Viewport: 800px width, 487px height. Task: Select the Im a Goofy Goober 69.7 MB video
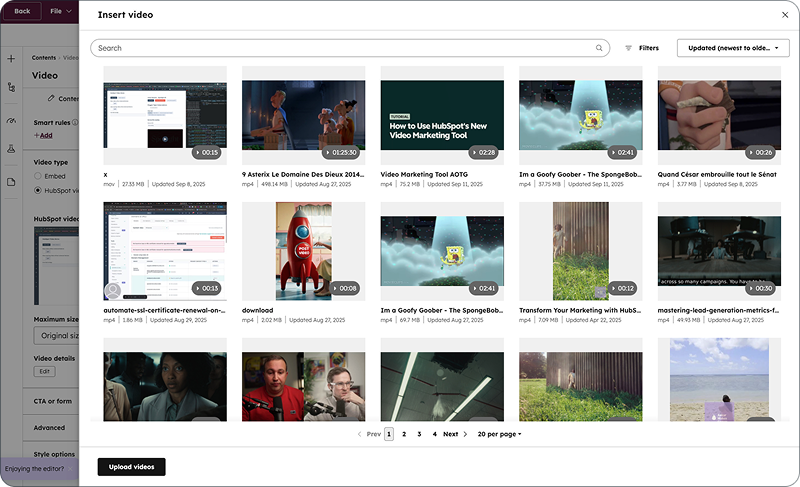(x=442, y=251)
